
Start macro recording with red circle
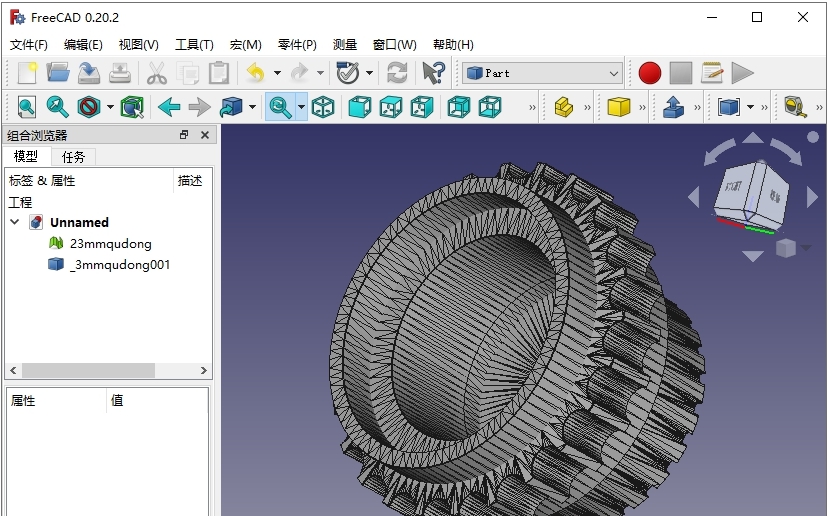(x=650, y=73)
